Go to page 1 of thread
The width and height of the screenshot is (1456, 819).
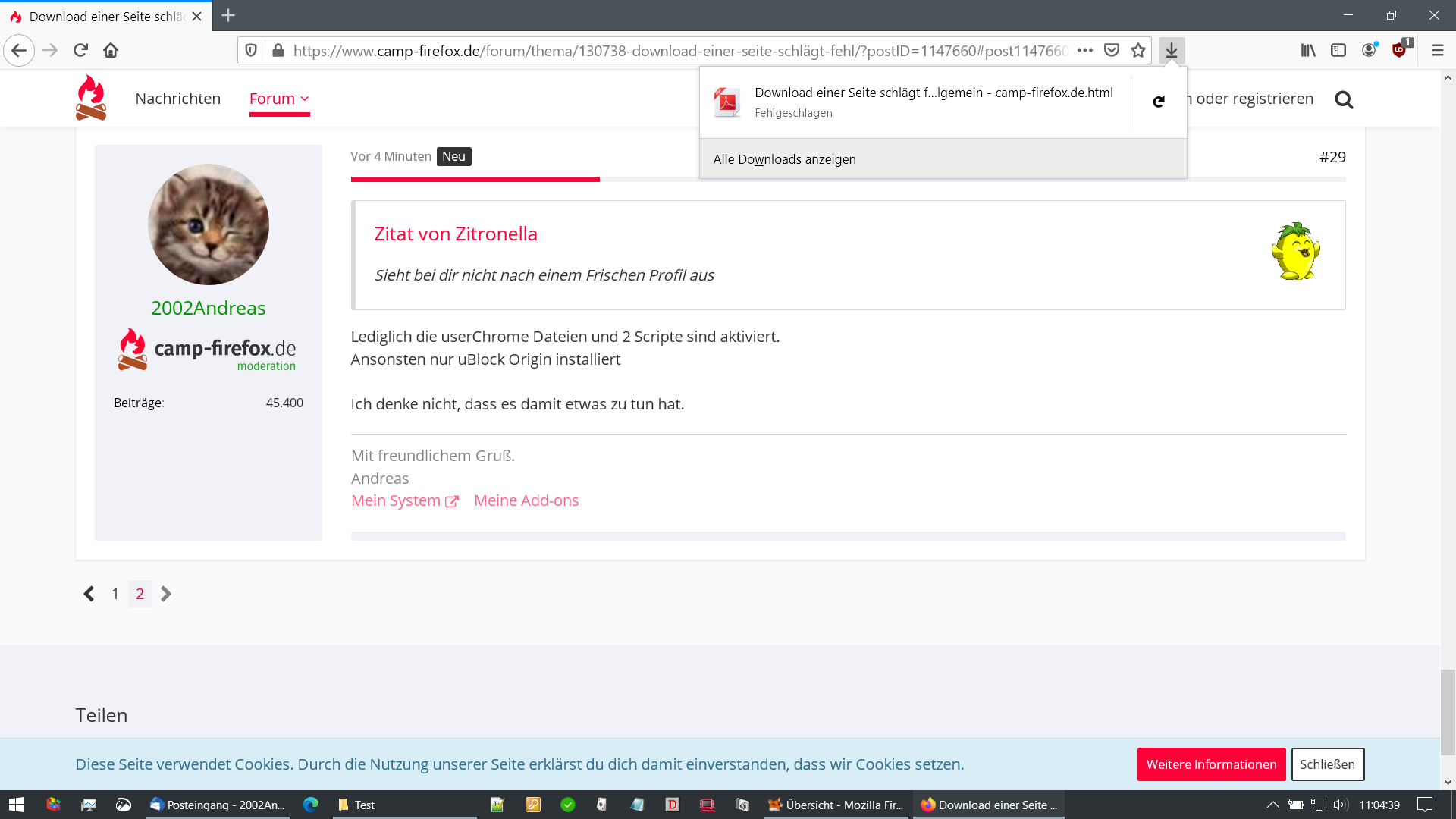click(115, 594)
